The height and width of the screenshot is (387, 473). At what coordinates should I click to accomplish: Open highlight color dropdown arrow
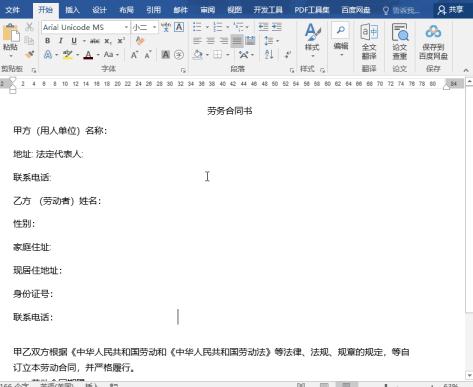pyautogui.click(x=78, y=55)
